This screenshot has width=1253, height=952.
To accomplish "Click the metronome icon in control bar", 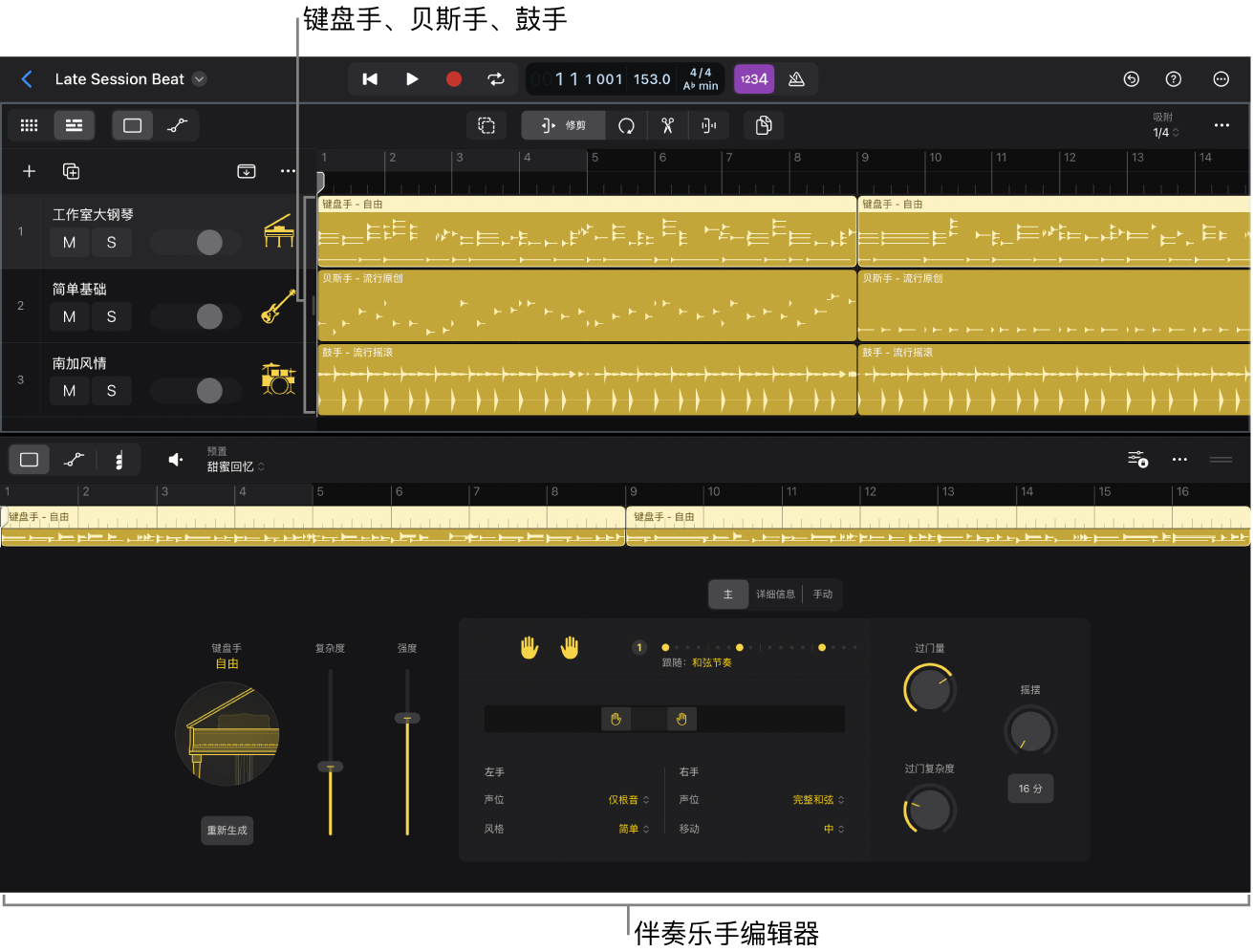I will [x=796, y=79].
